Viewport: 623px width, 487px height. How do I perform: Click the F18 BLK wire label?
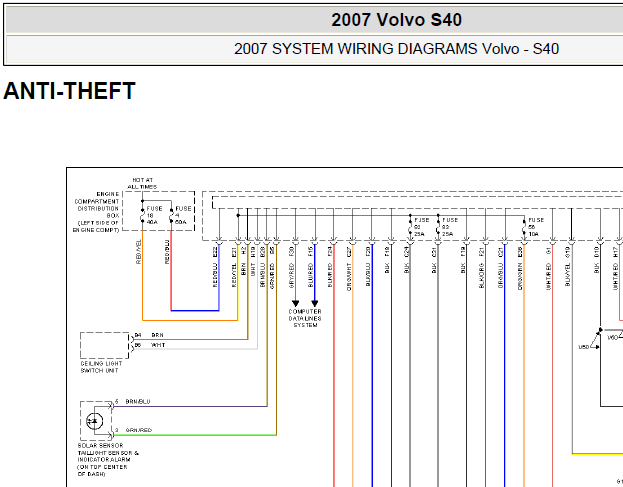coord(387,260)
